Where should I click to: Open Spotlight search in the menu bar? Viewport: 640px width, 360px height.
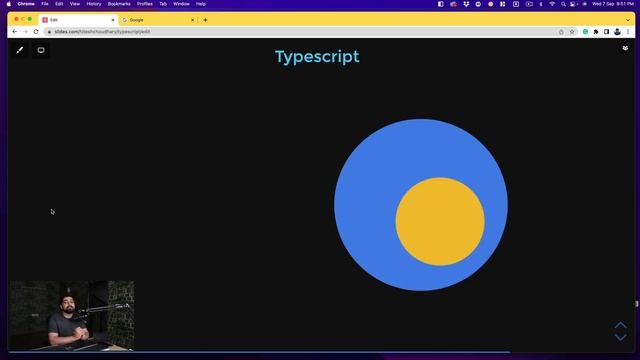pyautogui.click(x=563, y=4)
